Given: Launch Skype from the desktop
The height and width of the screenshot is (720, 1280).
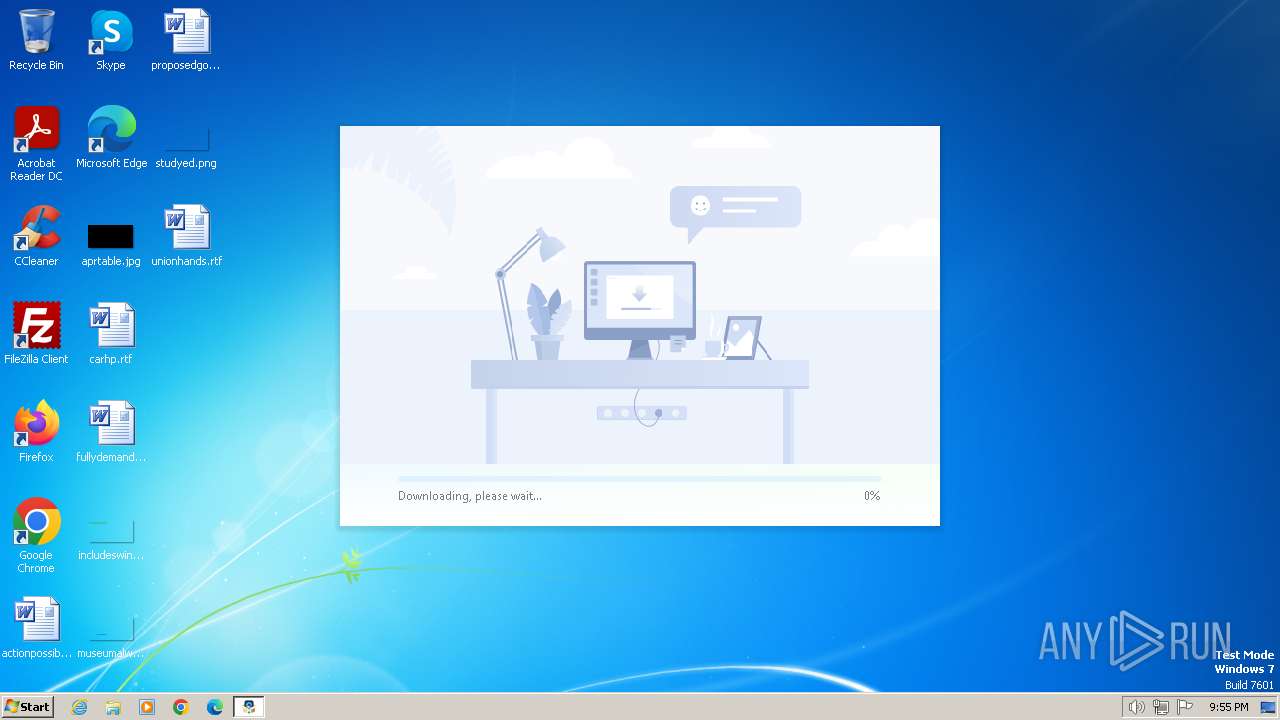Looking at the screenshot, I should [111, 40].
